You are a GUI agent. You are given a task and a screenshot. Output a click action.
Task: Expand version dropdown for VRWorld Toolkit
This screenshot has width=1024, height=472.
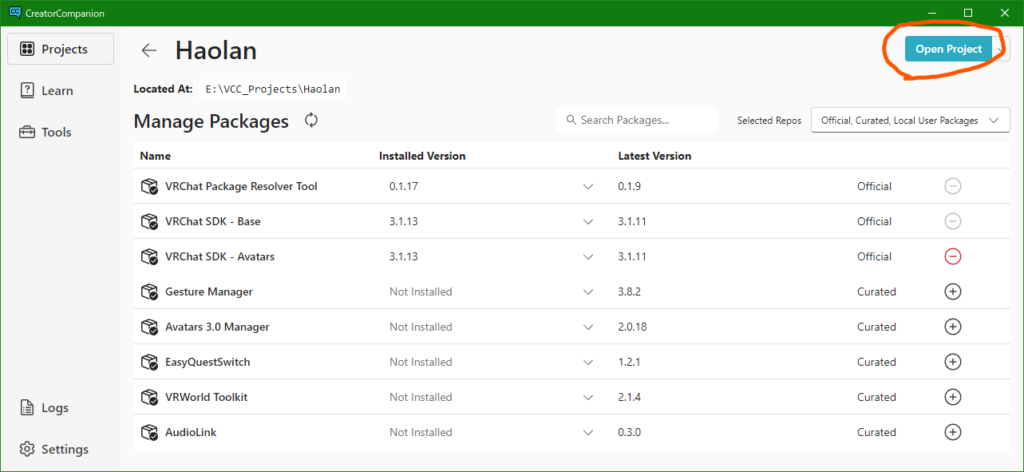588,397
